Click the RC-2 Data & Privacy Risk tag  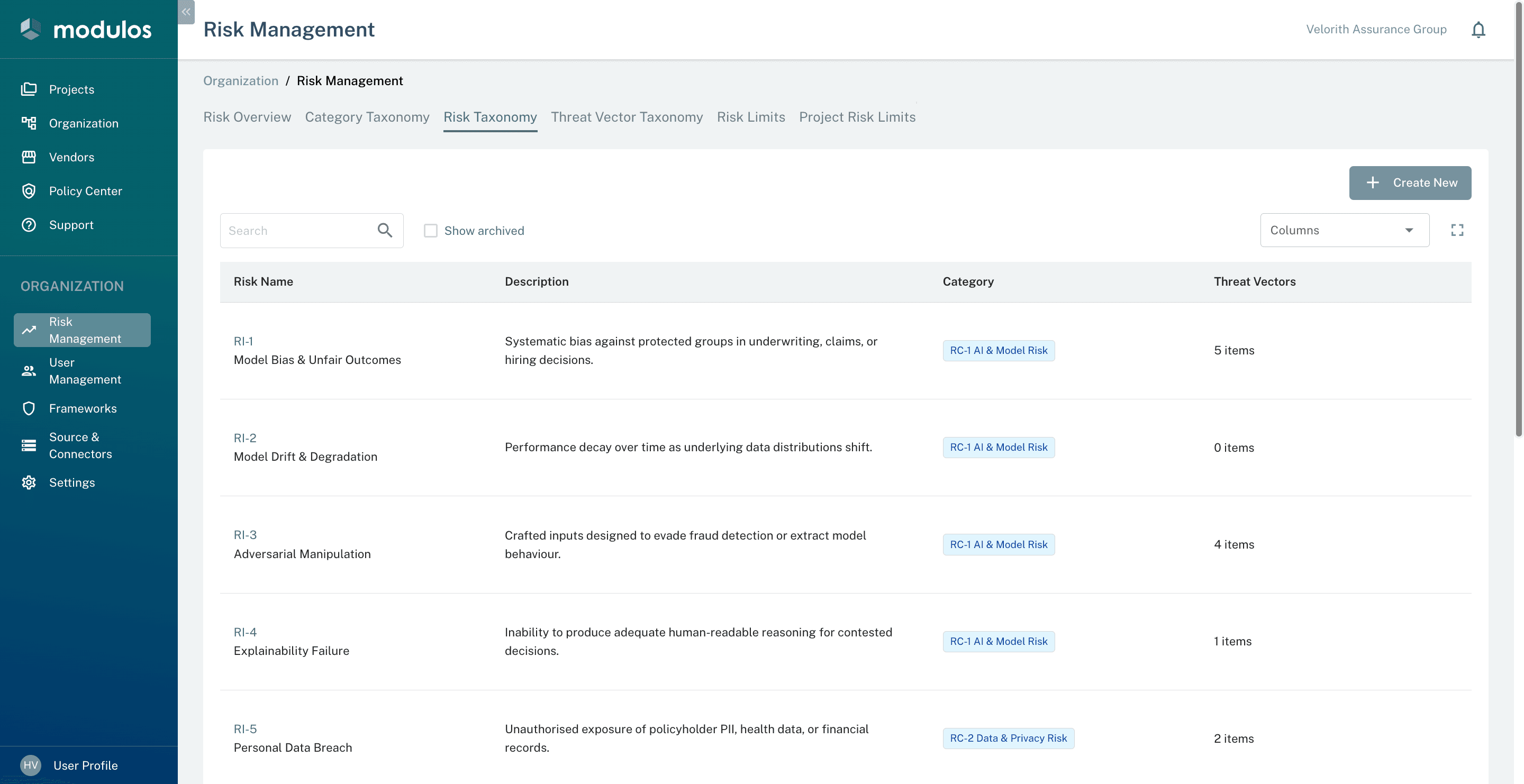tap(1008, 738)
